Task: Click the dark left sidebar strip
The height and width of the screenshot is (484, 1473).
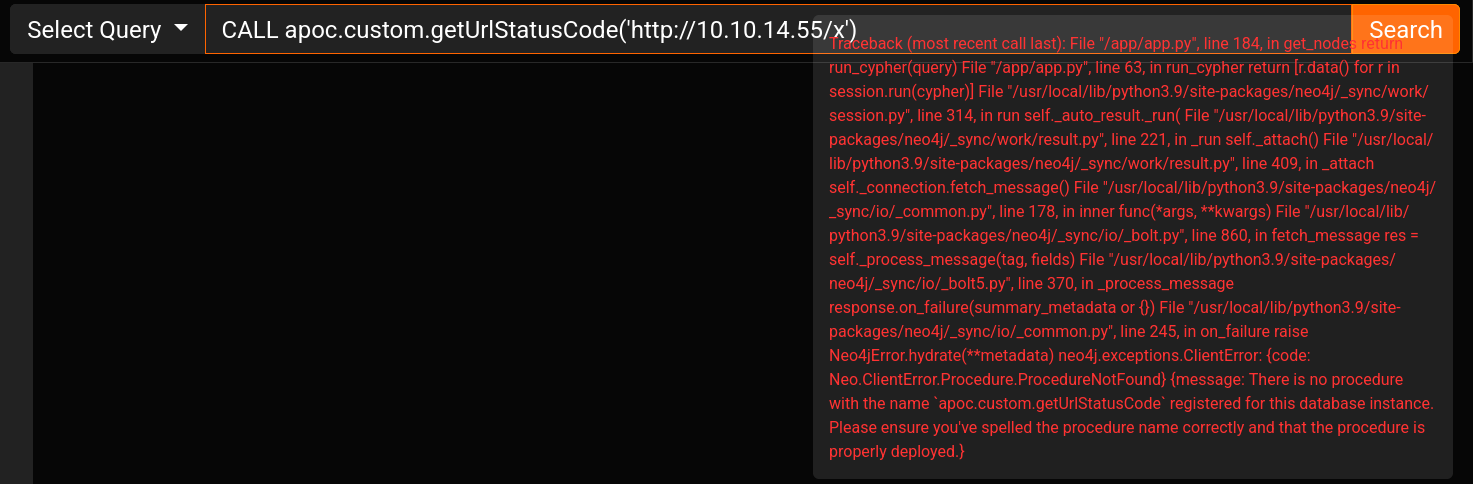Action: tap(16, 272)
